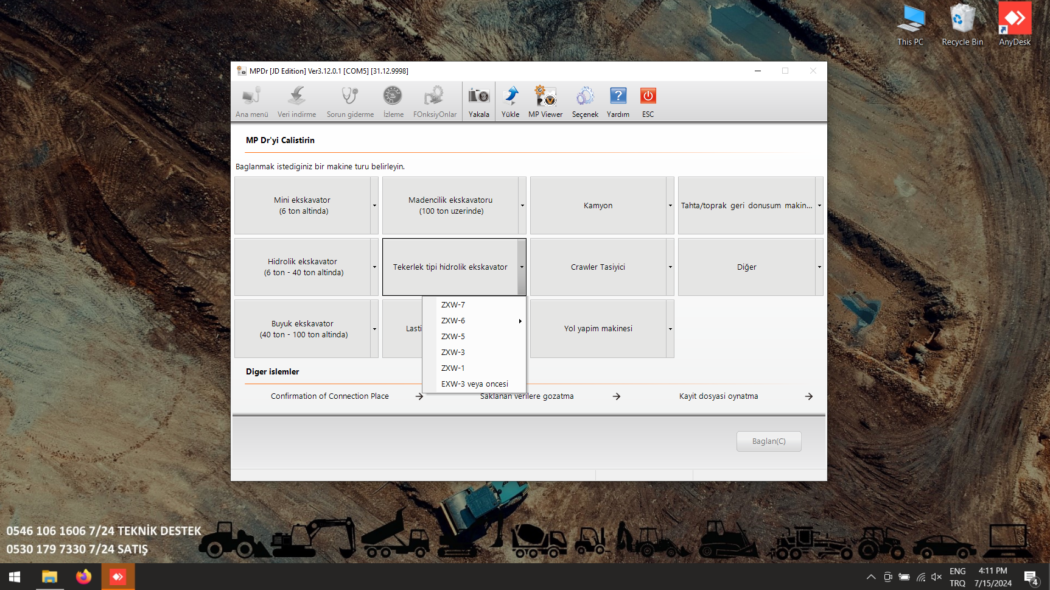This screenshot has width=1050, height=590.
Task: Expand Mini ekskavator dropdown arrow
Action: (x=374, y=206)
